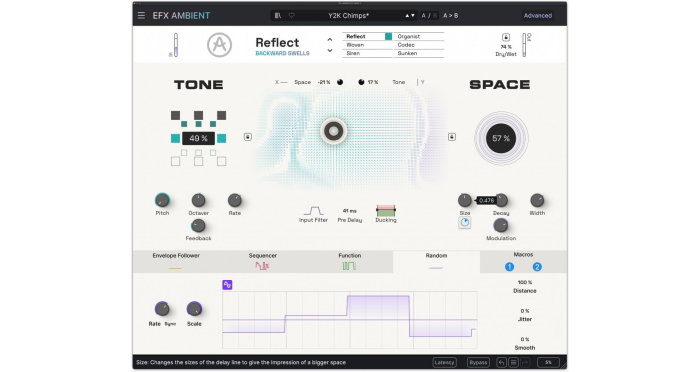Image resolution: width=700 pixels, height=372 pixels.
Task: Click the Width knob
Action: tap(537, 200)
